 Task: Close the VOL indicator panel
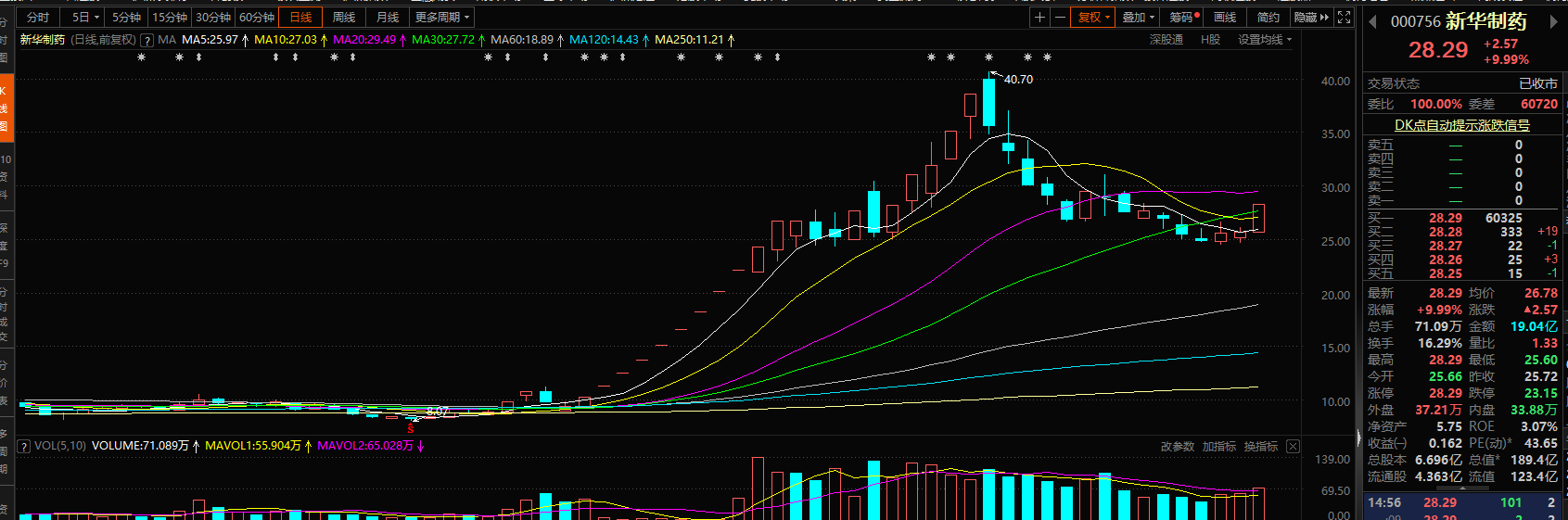pyautogui.click(x=1293, y=447)
